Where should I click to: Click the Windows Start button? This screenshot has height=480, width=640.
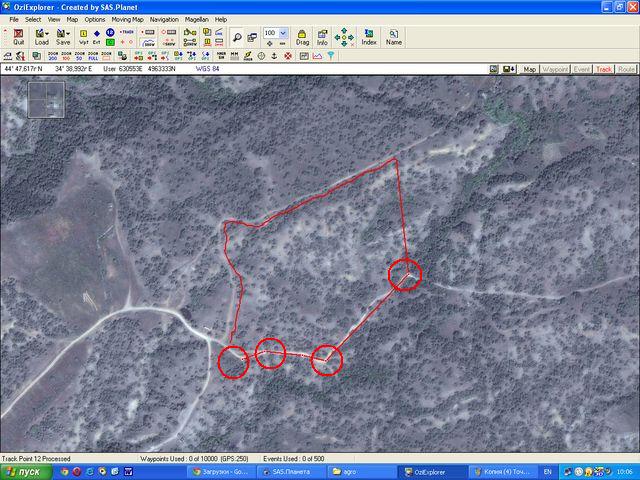point(22,471)
